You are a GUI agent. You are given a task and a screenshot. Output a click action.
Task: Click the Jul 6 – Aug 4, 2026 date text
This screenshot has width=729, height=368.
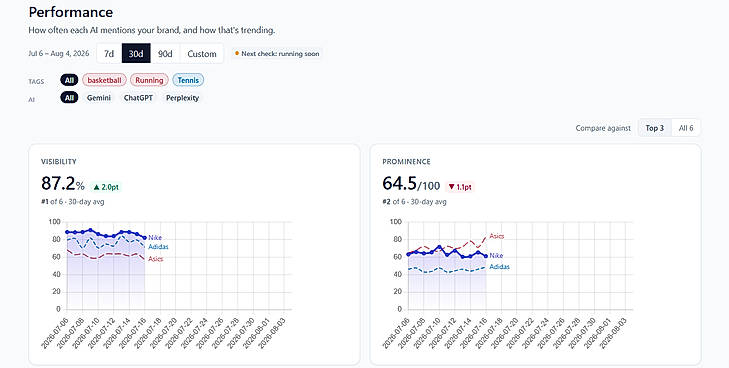(x=59, y=53)
